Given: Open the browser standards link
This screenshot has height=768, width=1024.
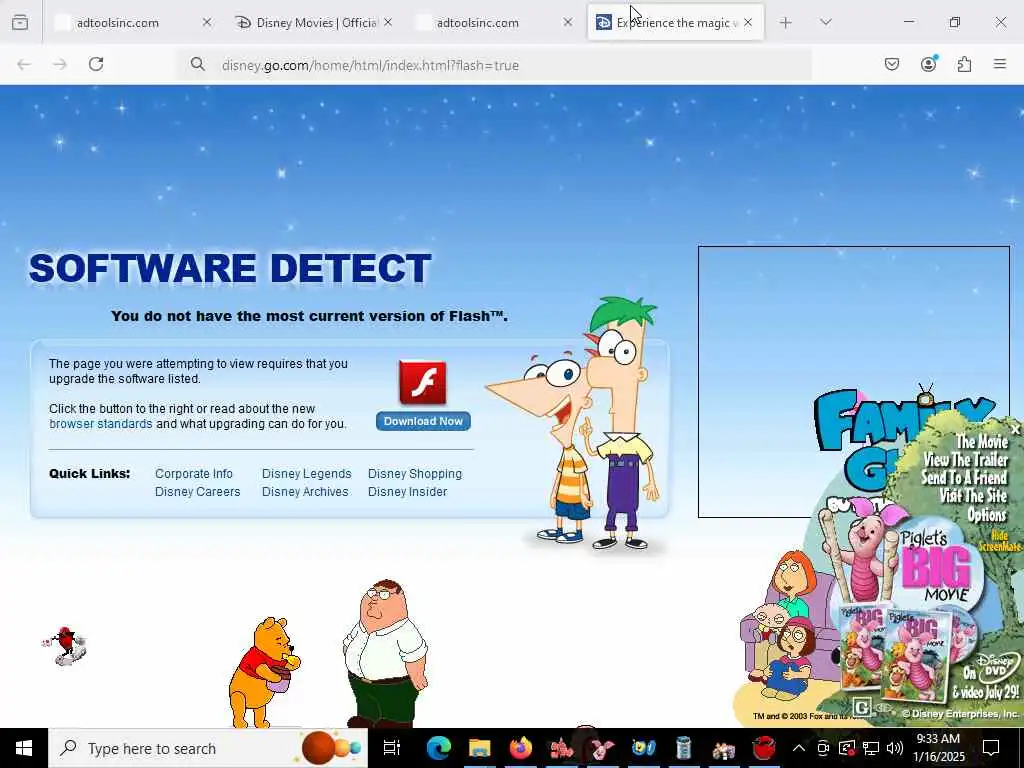Looking at the screenshot, I should click(101, 424).
